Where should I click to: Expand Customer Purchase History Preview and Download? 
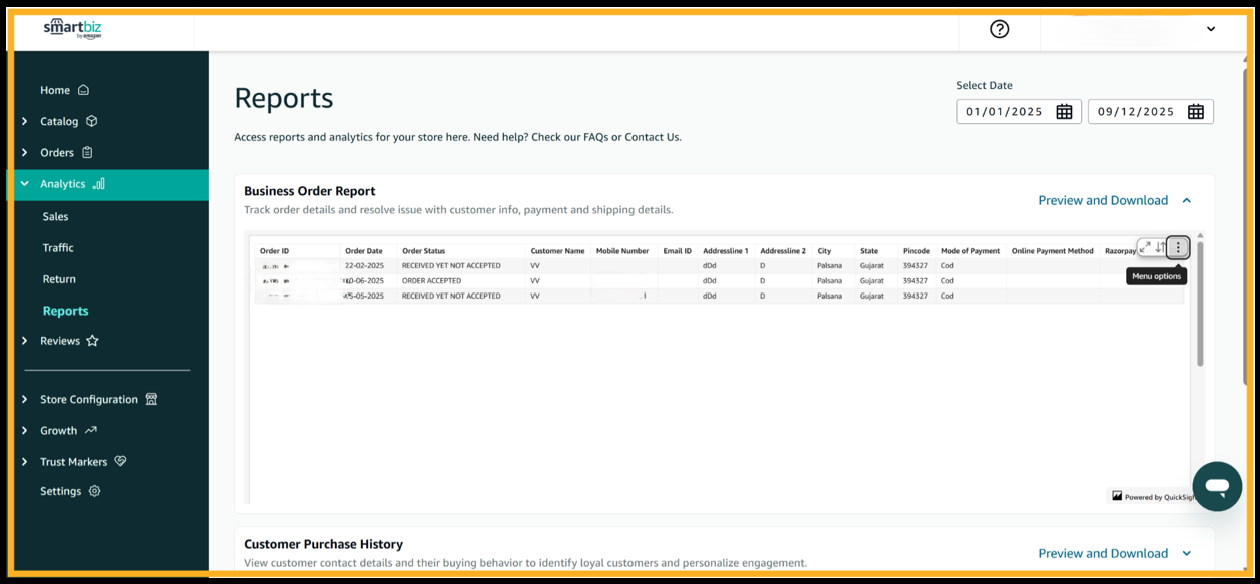[1115, 553]
